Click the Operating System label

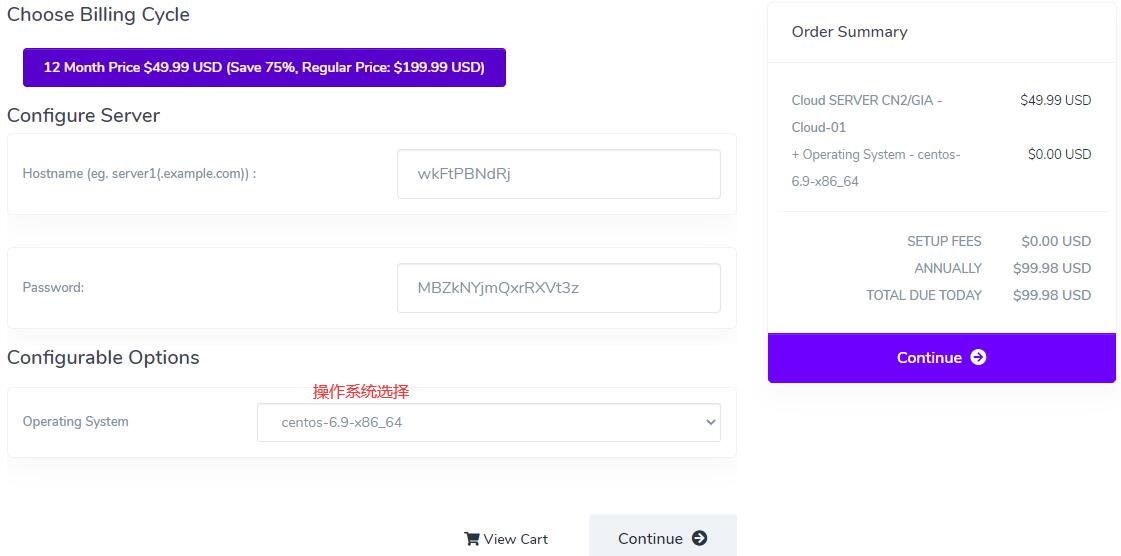76,422
